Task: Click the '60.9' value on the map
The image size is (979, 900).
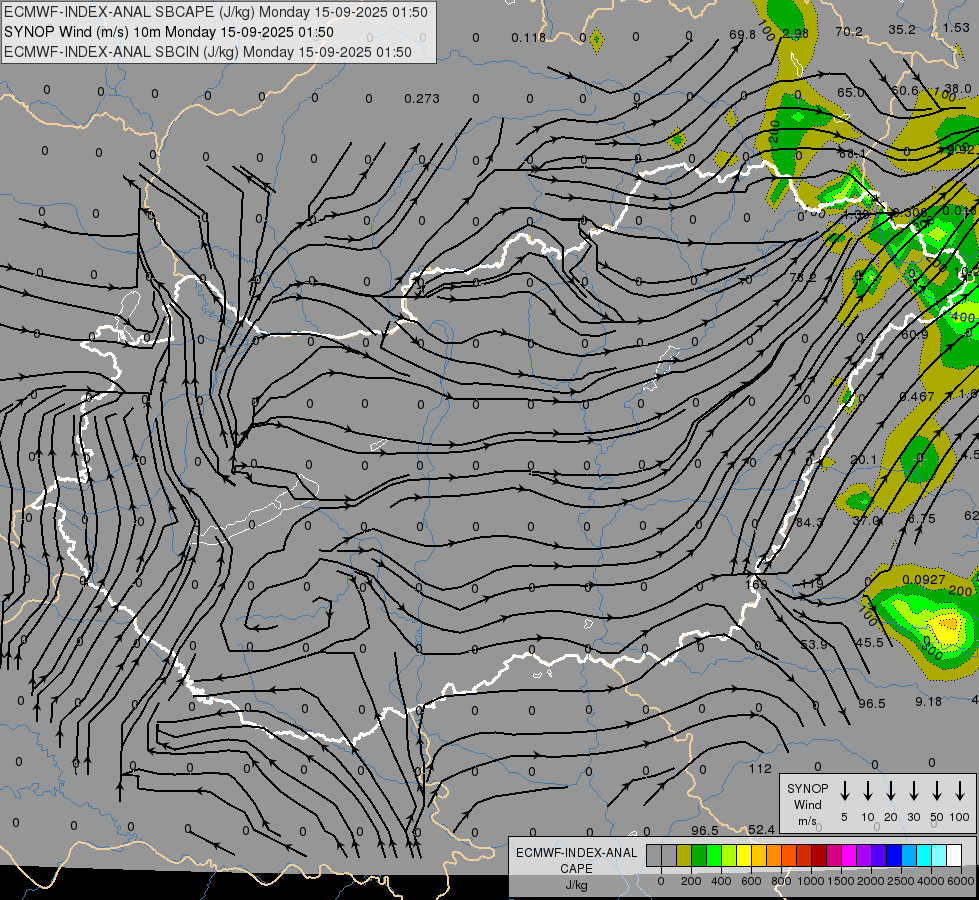Action: [x=915, y=335]
